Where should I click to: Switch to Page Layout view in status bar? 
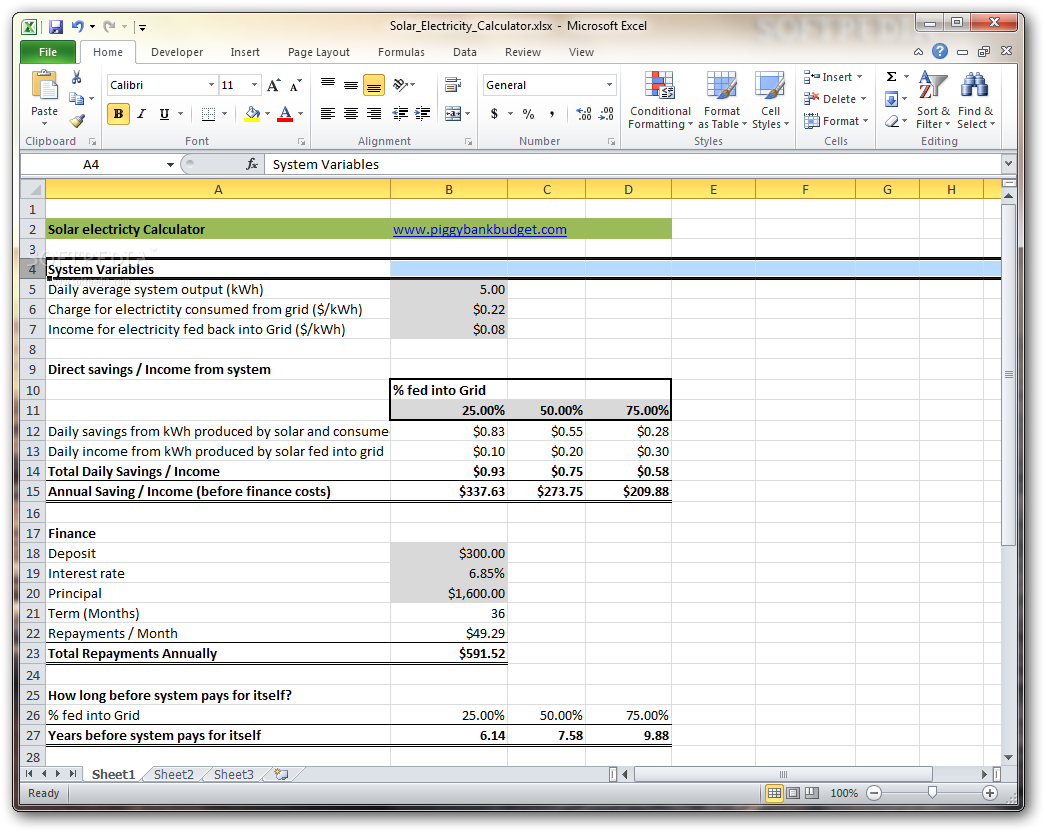click(x=793, y=793)
